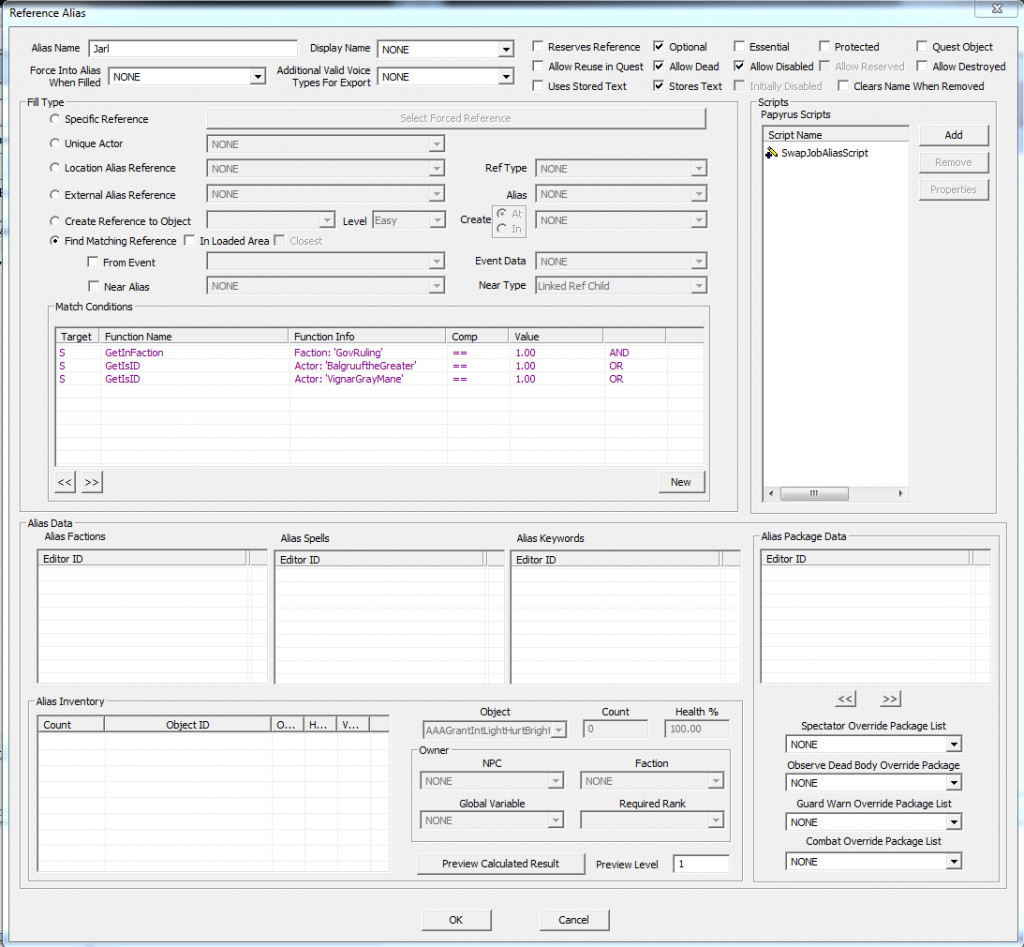The height and width of the screenshot is (947, 1024).
Task: Select the Unique Actor fill type
Action: pos(55,144)
